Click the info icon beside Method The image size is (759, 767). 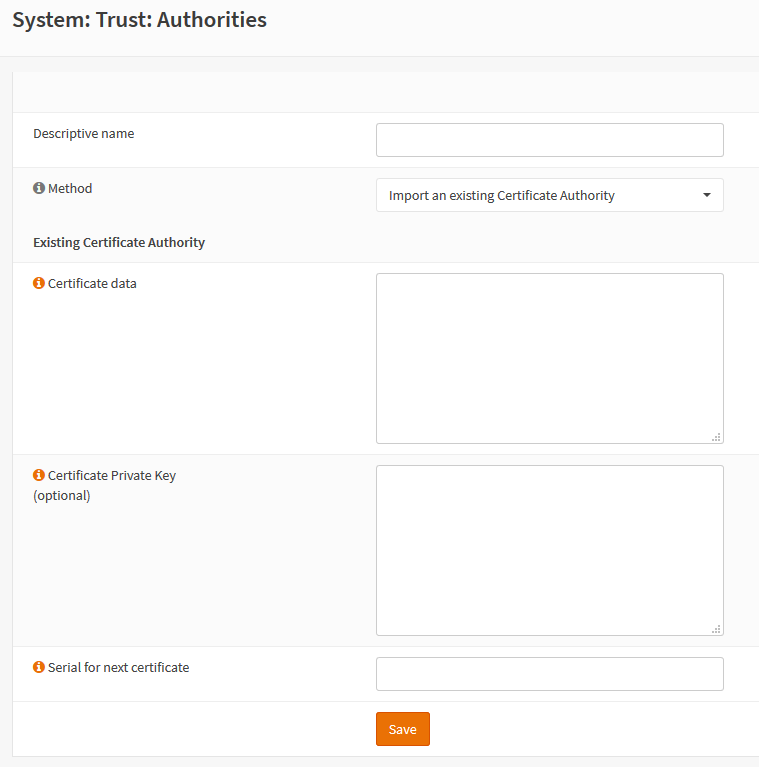[39, 188]
